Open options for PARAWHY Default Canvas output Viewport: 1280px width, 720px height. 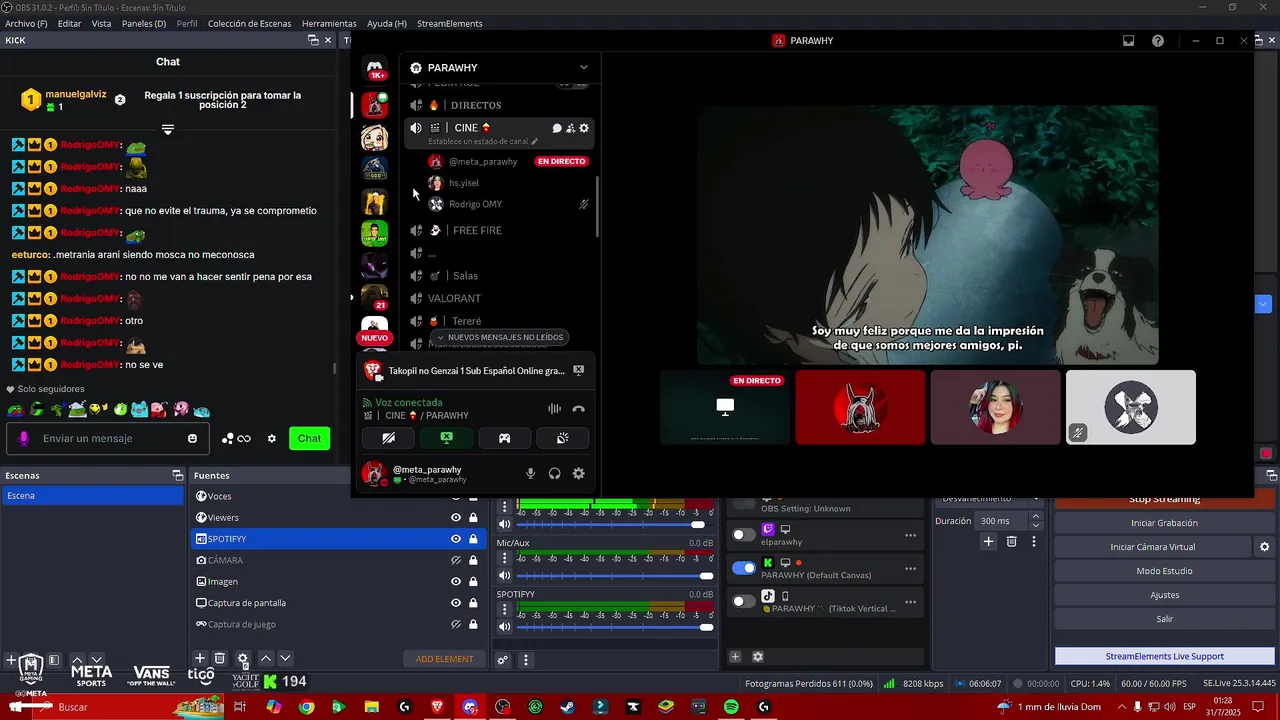910,568
